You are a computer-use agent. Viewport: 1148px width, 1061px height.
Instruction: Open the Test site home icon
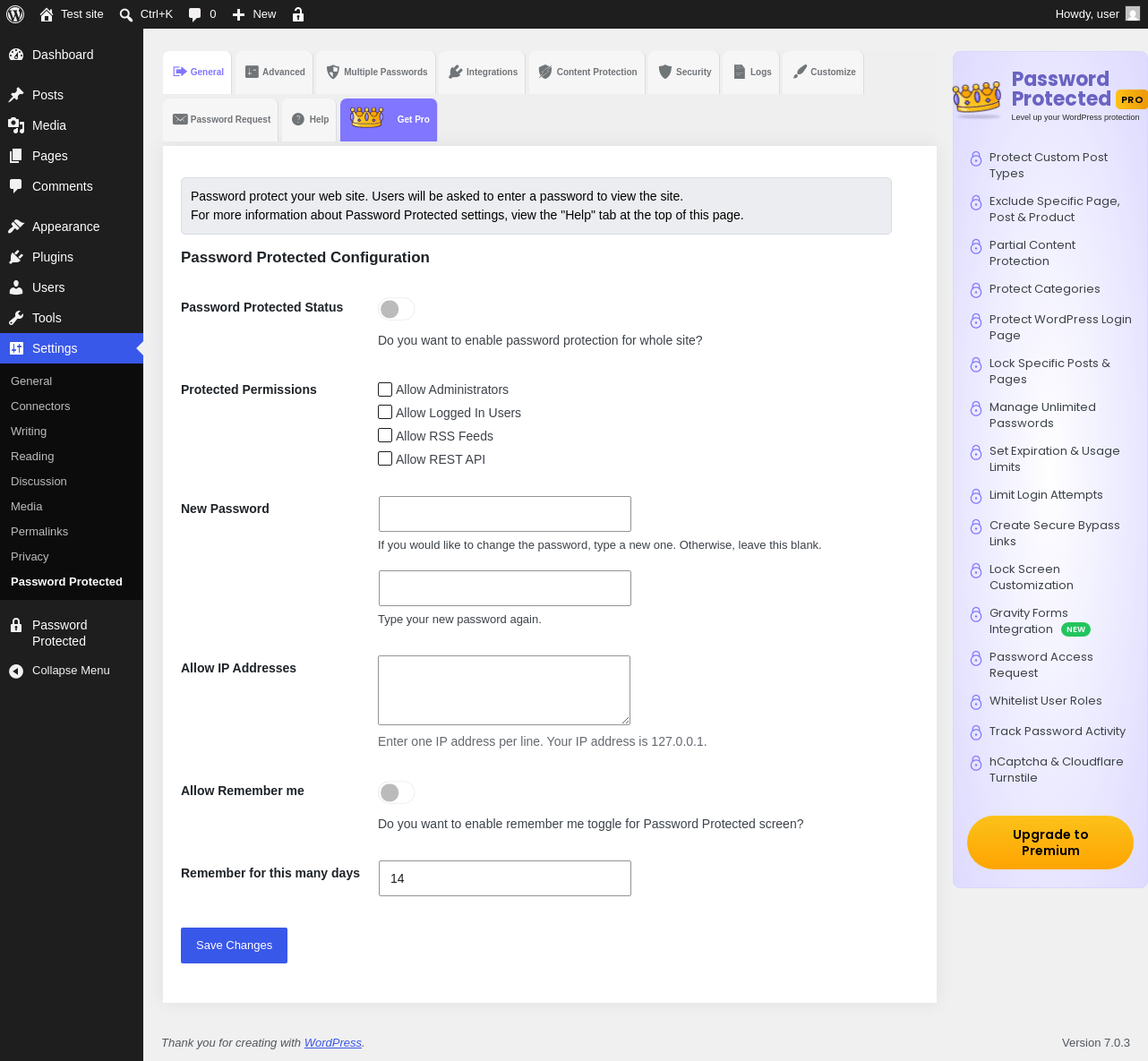(47, 14)
